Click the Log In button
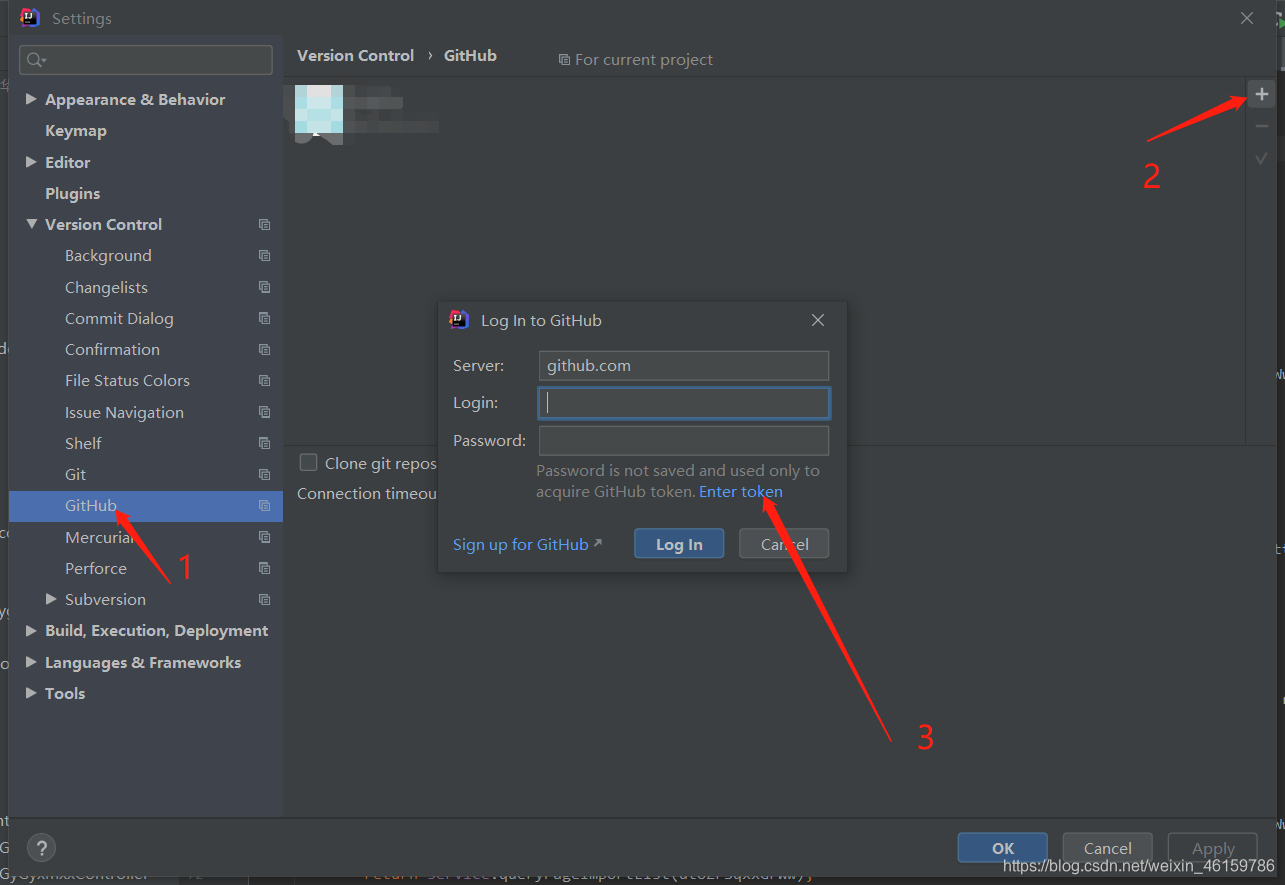 click(x=679, y=544)
